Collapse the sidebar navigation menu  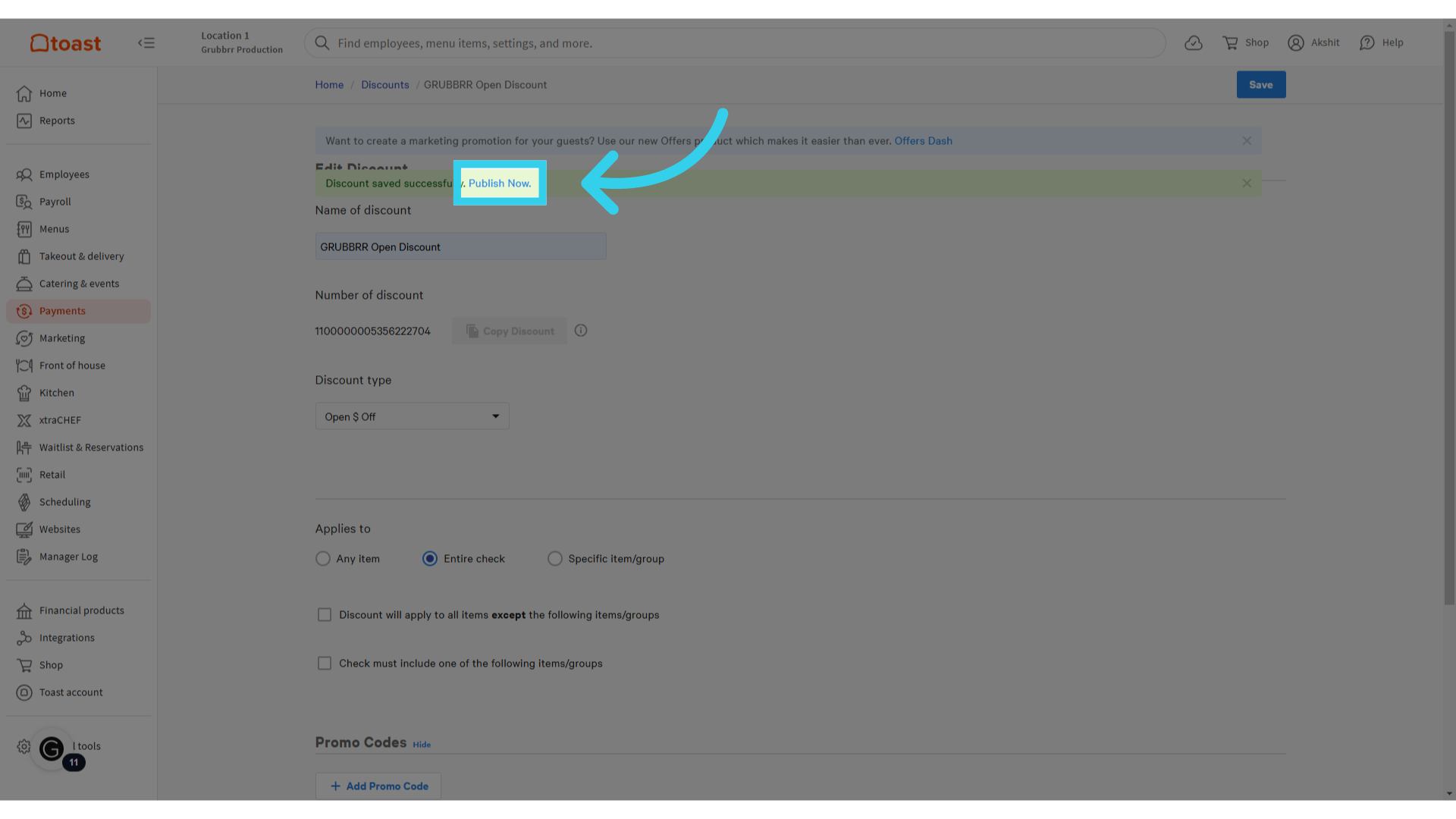(x=146, y=43)
